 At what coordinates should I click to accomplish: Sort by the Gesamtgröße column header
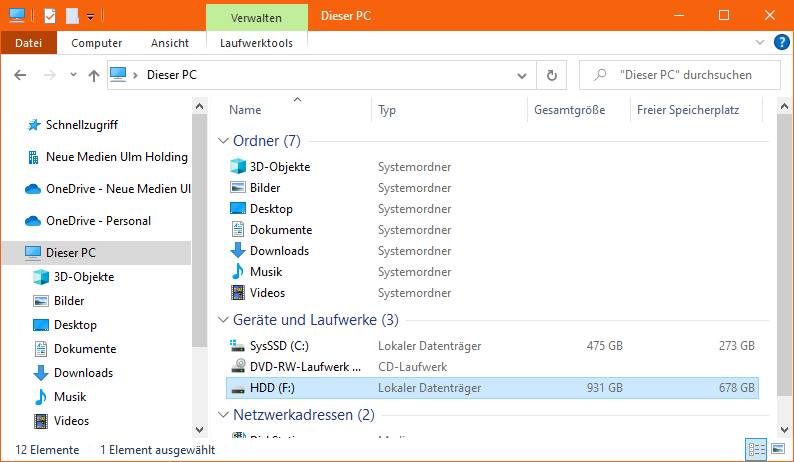pos(570,110)
